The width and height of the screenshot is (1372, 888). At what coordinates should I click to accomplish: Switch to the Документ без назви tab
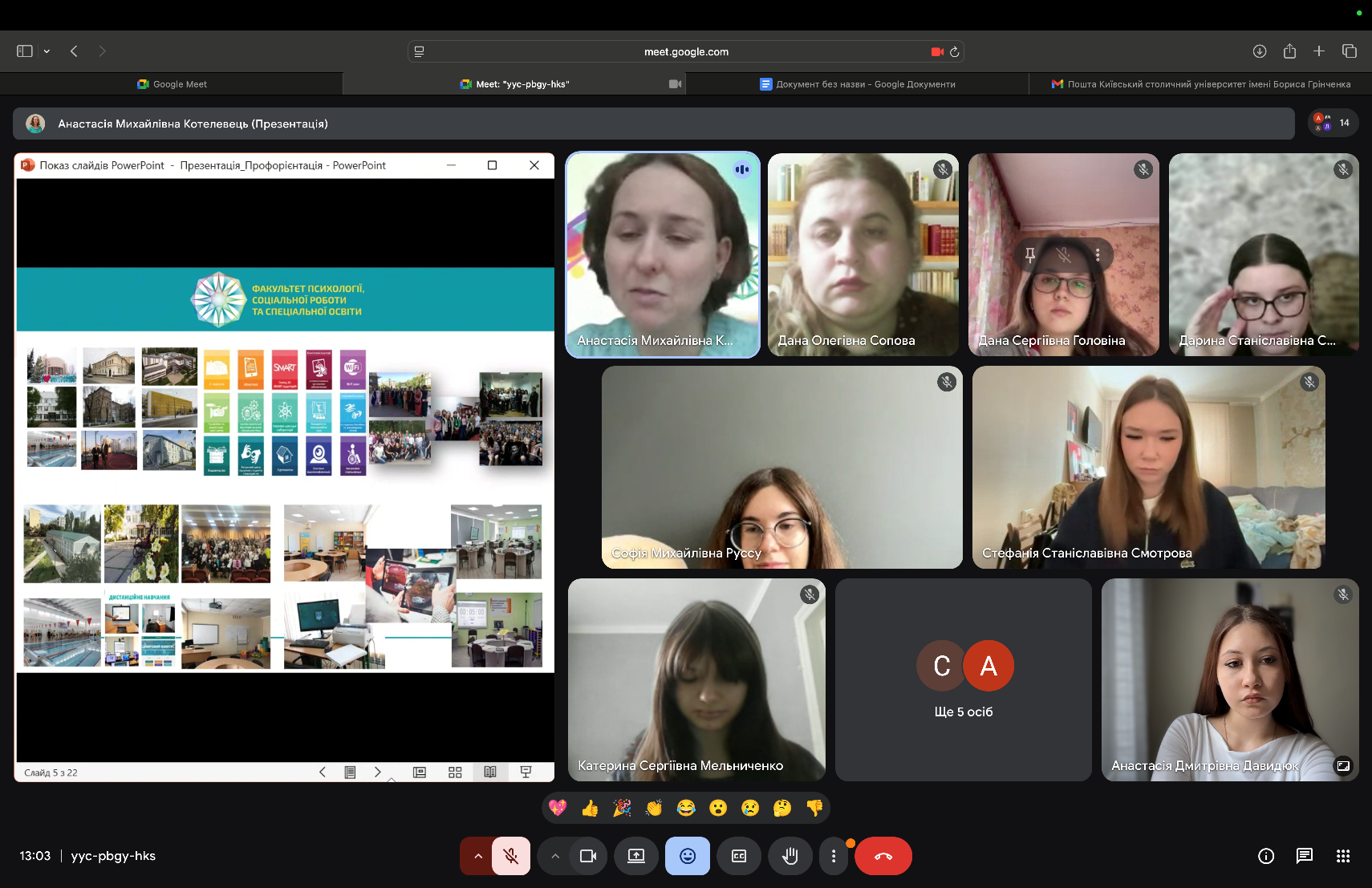pos(857,84)
